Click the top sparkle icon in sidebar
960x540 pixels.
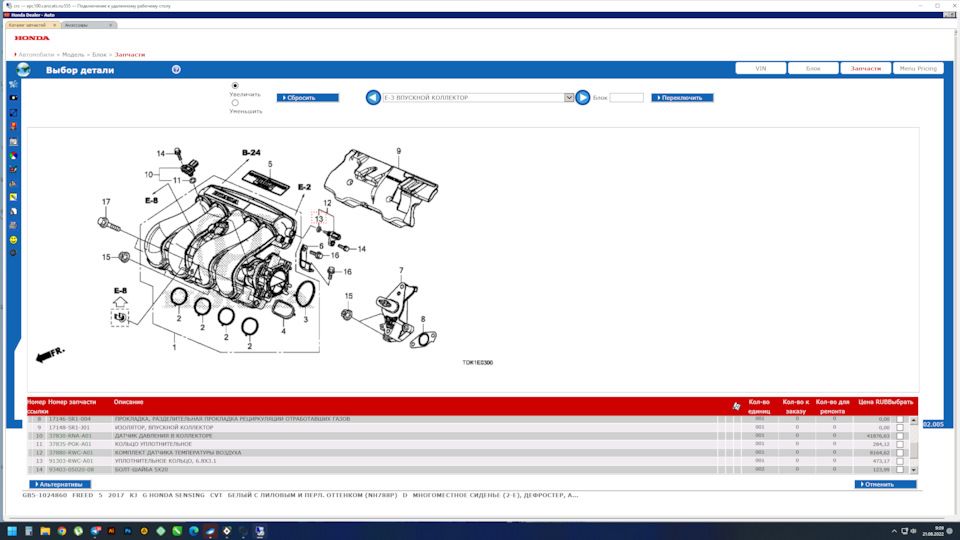[x=13, y=84]
